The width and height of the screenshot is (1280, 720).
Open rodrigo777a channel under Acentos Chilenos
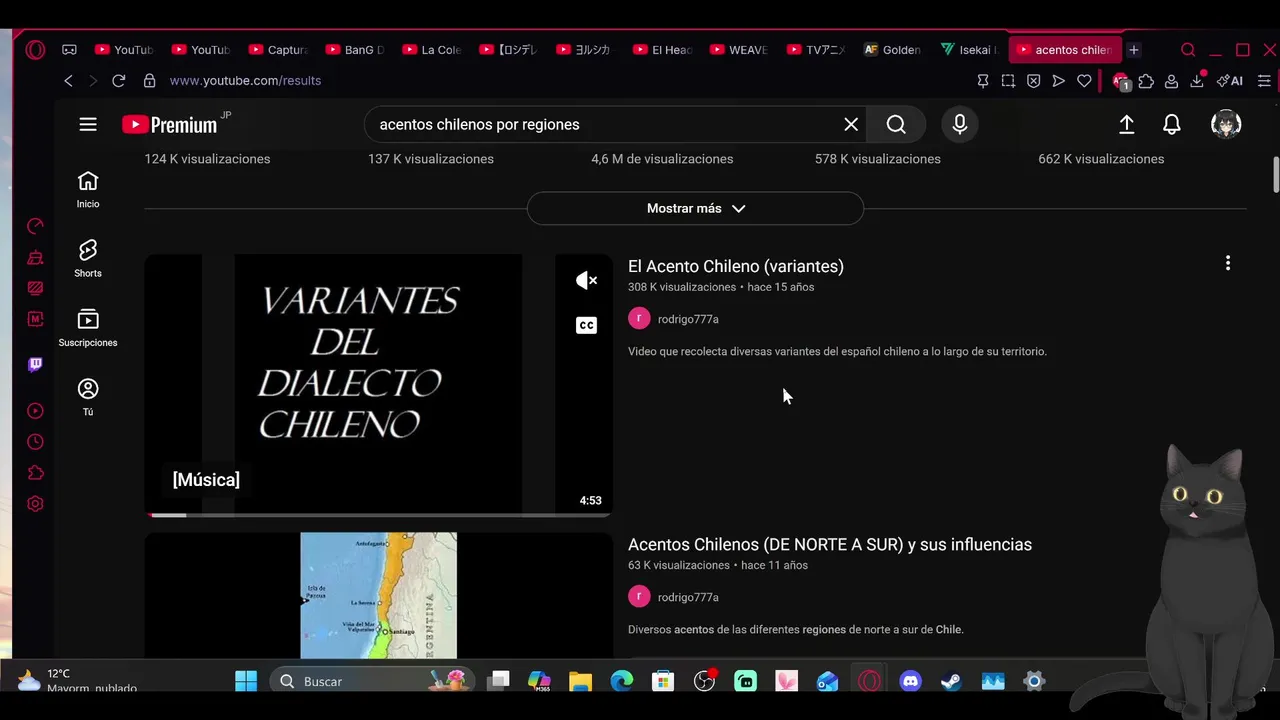coord(688,597)
